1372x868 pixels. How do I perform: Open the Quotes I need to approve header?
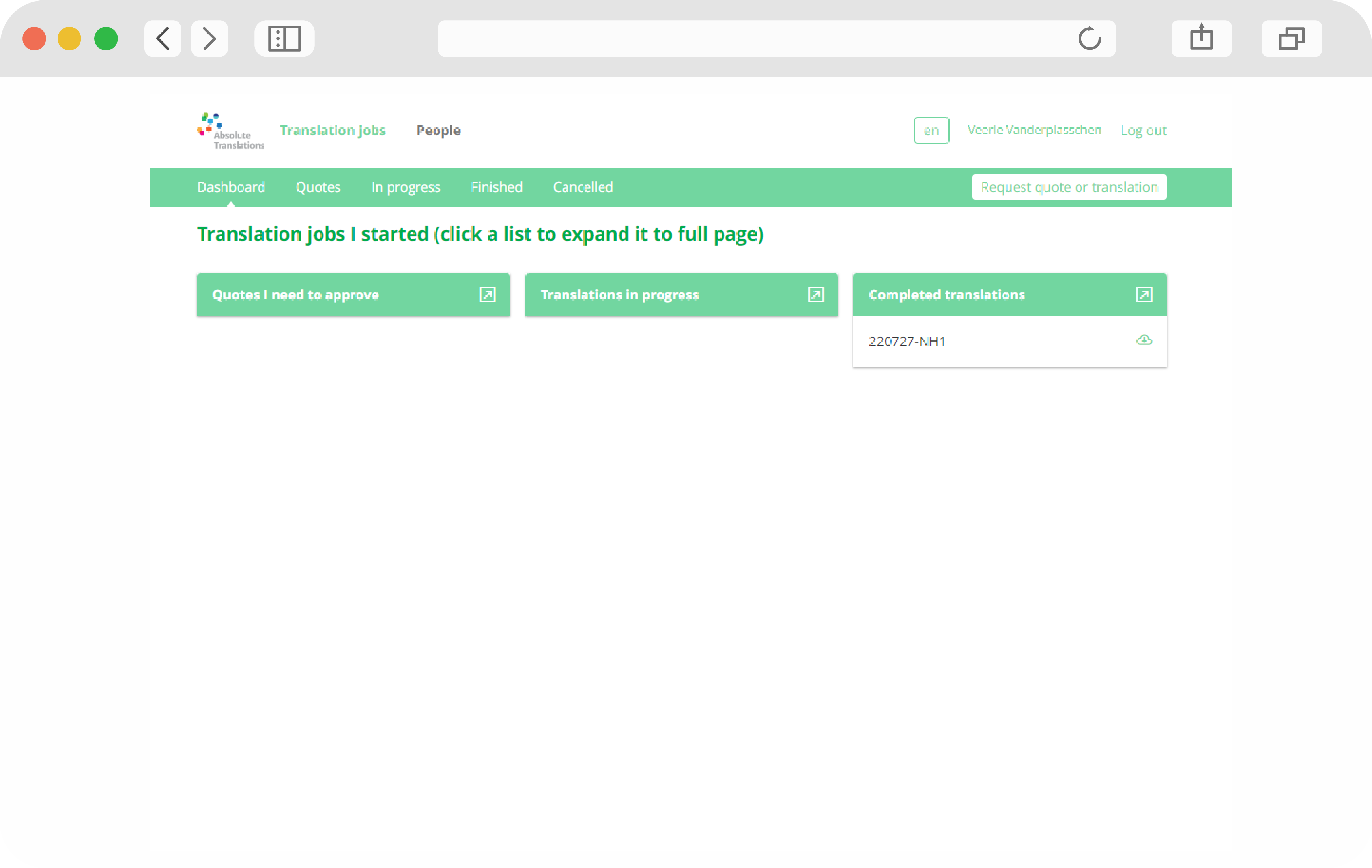(x=353, y=295)
